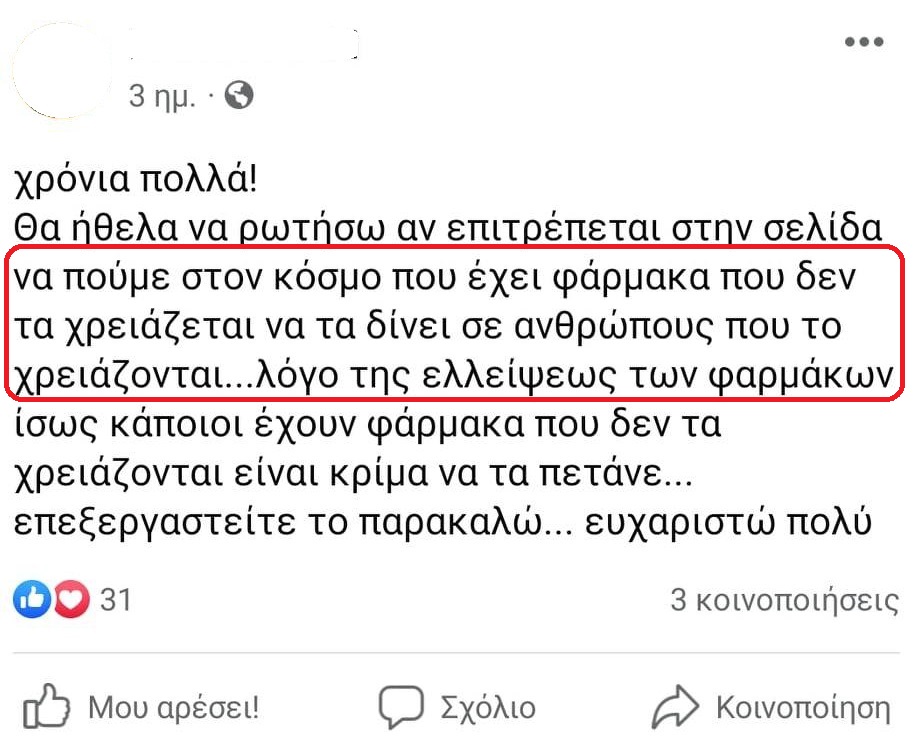Click the blue thumbs-up reaction icon
Screen dimensions: 922x738
pyautogui.click(x=32, y=600)
